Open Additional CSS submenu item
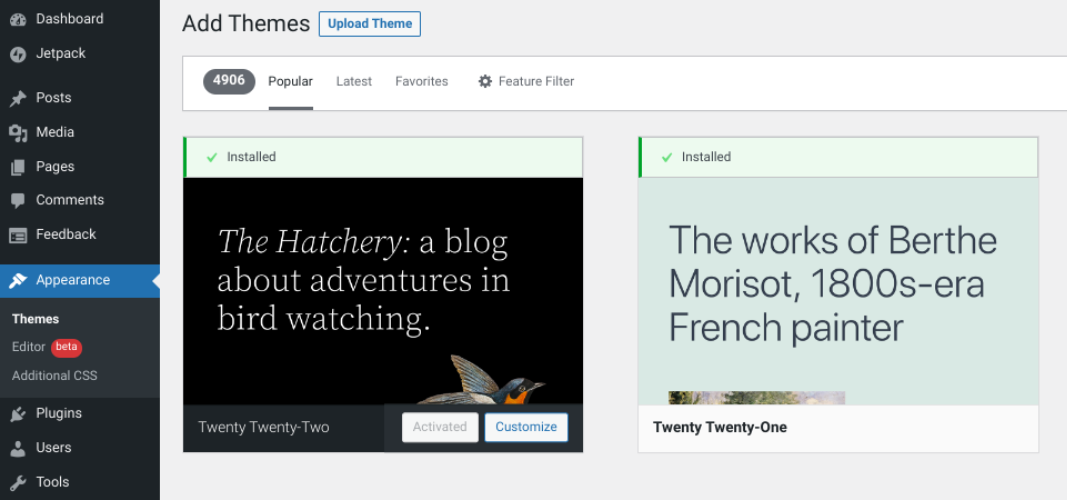Image resolution: width=1067 pixels, height=500 pixels. (x=54, y=376)
